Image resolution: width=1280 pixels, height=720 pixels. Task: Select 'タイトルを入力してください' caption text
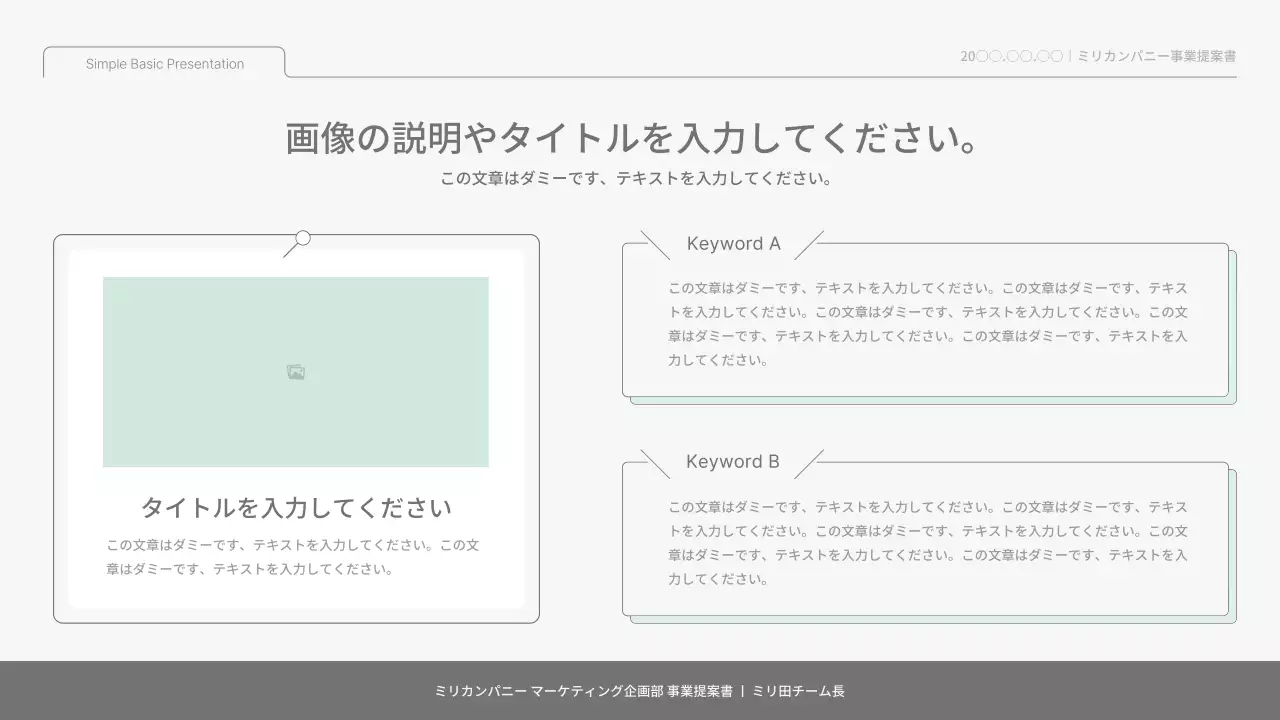(295, 508)
